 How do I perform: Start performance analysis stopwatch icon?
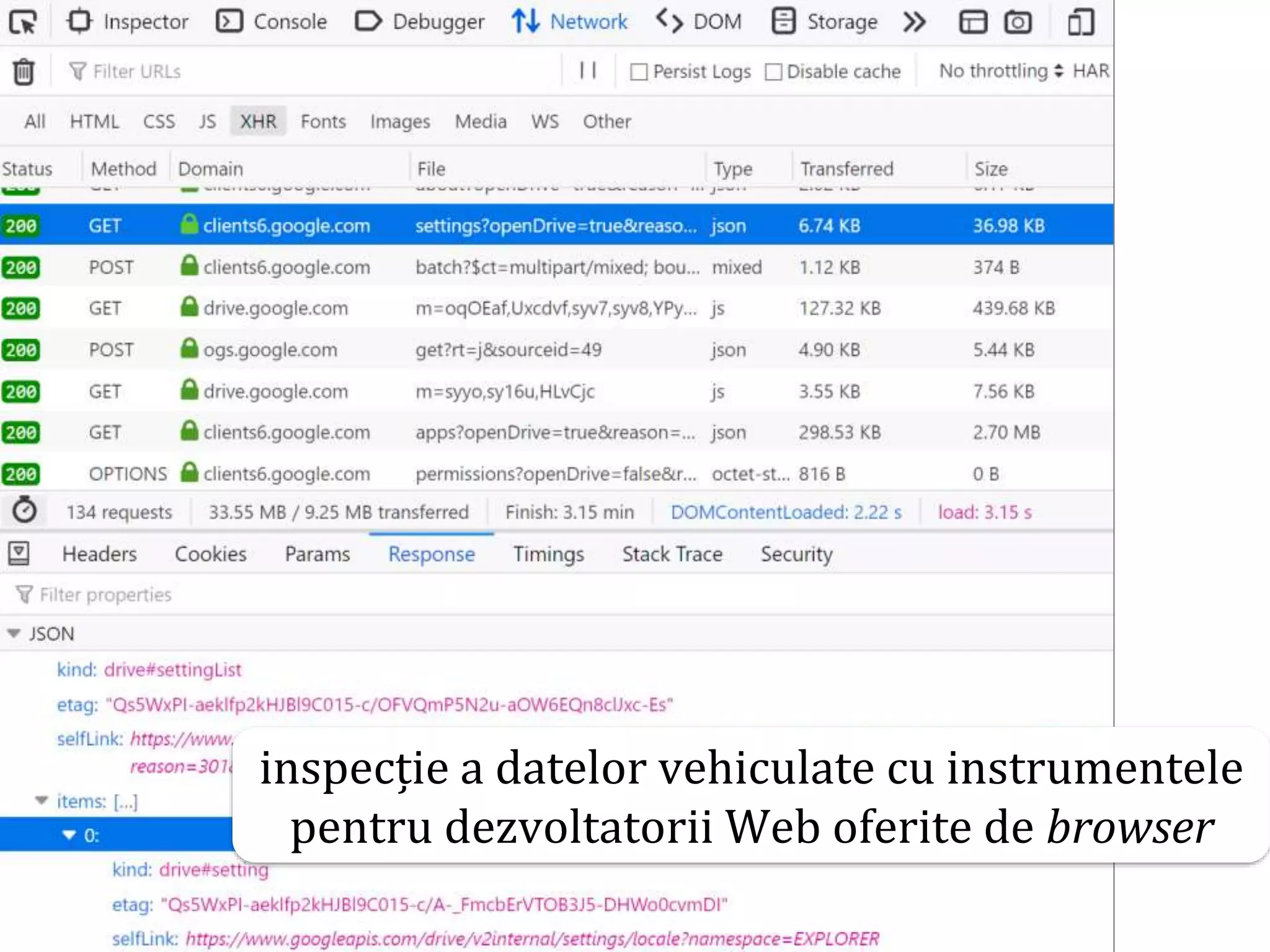click(x=25, y=511)
